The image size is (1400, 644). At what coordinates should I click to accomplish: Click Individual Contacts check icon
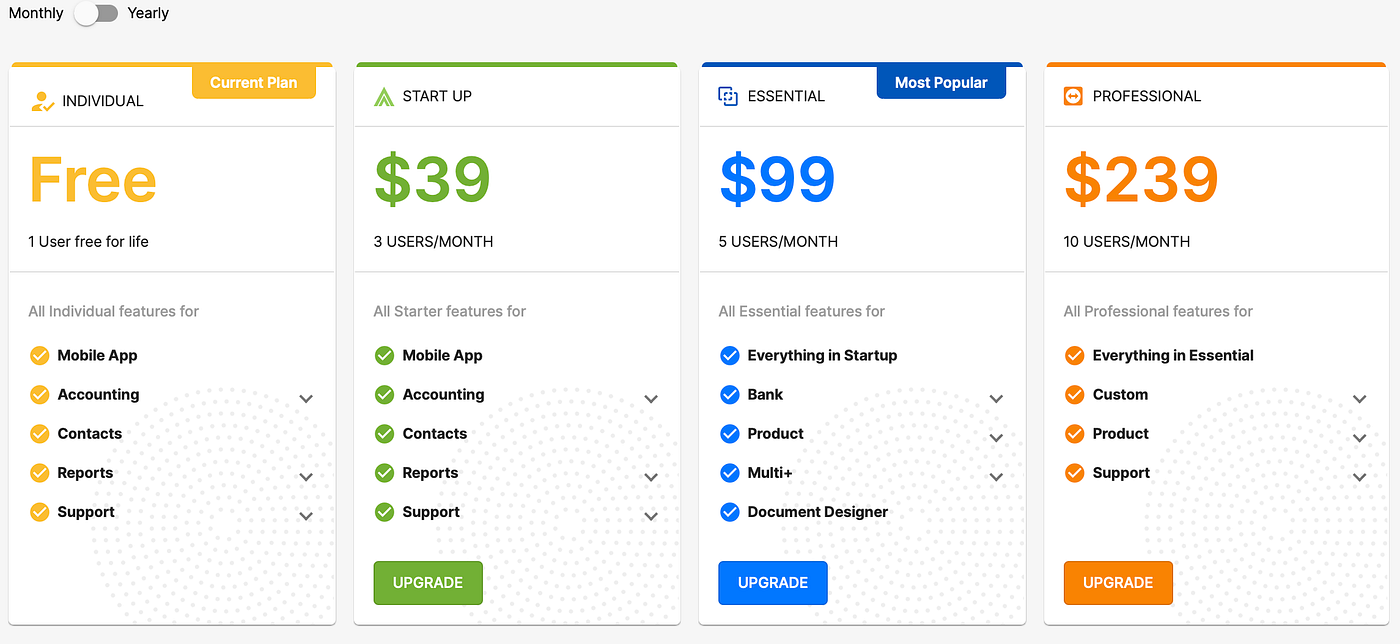coord(40,433)
